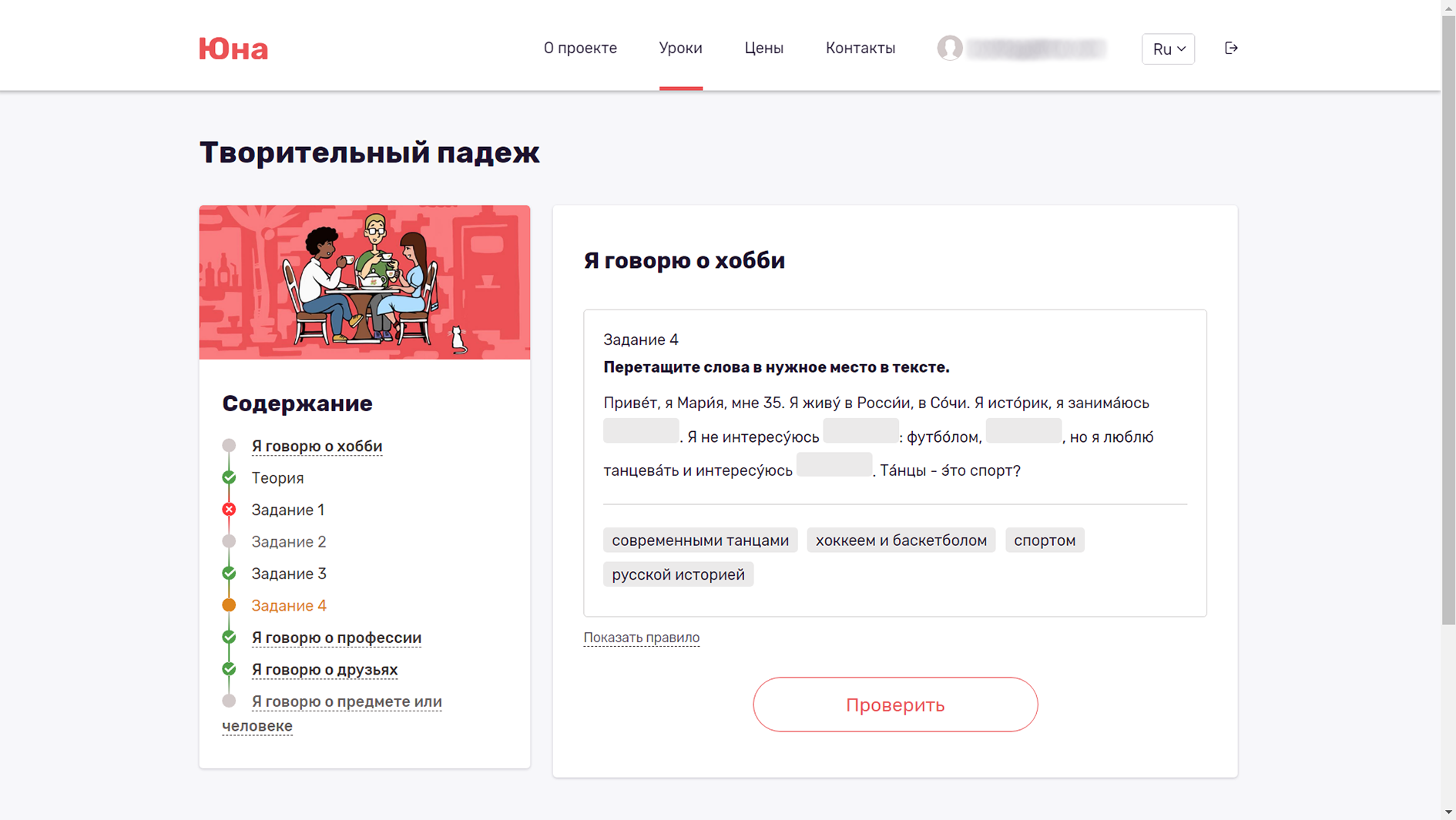This screenshot has height=820, width=1456.
Task: Open the Уроки tab
Action: [680, 49]
